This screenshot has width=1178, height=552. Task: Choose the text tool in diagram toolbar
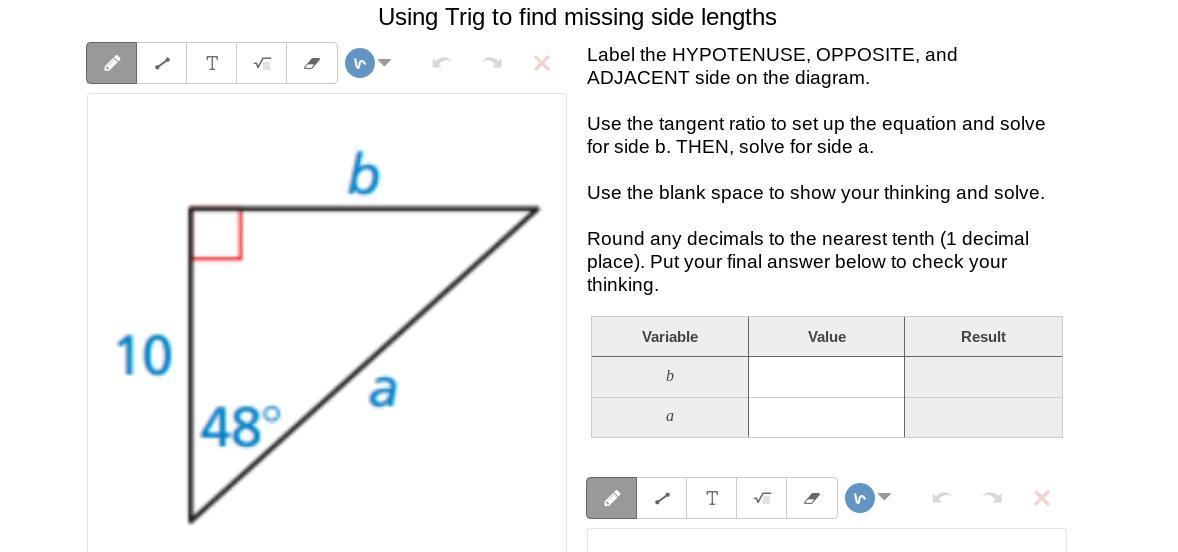coord(212,63)
